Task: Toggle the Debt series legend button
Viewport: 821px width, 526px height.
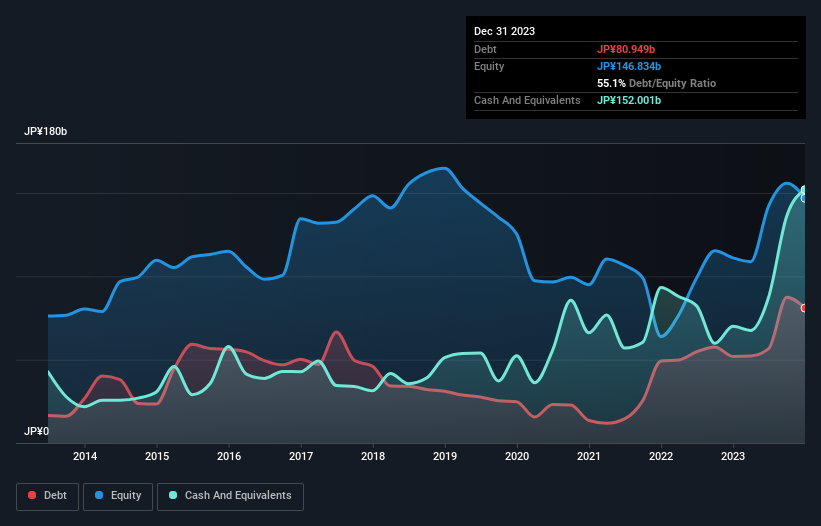Action: [x=48, y=496]
